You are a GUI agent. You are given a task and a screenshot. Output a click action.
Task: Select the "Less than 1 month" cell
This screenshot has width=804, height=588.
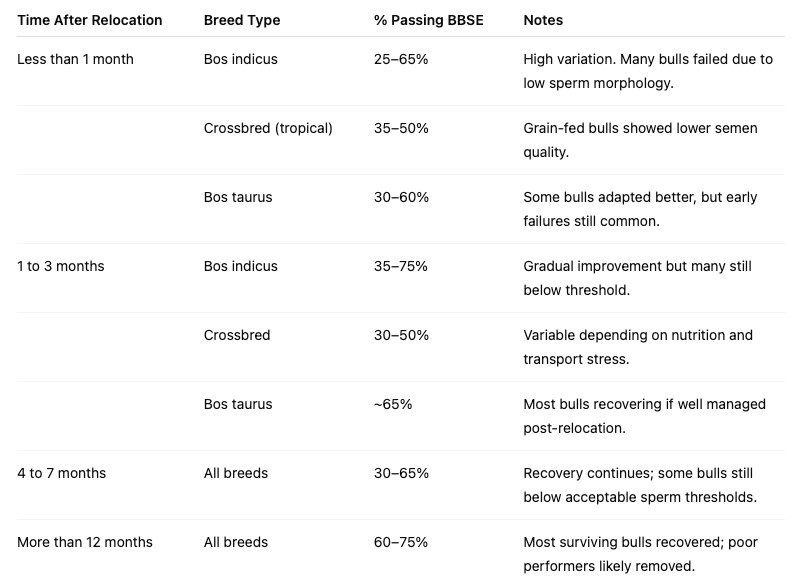pyautogui.click(x=75, y=59)
